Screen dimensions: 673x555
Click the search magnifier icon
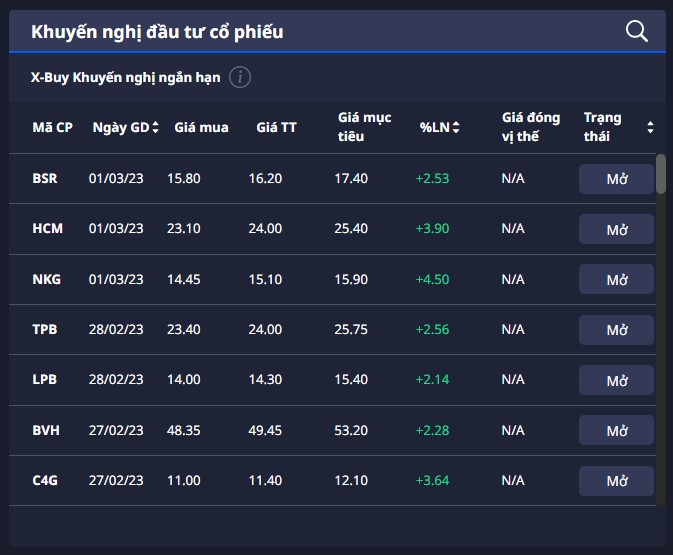click(637, 31)
